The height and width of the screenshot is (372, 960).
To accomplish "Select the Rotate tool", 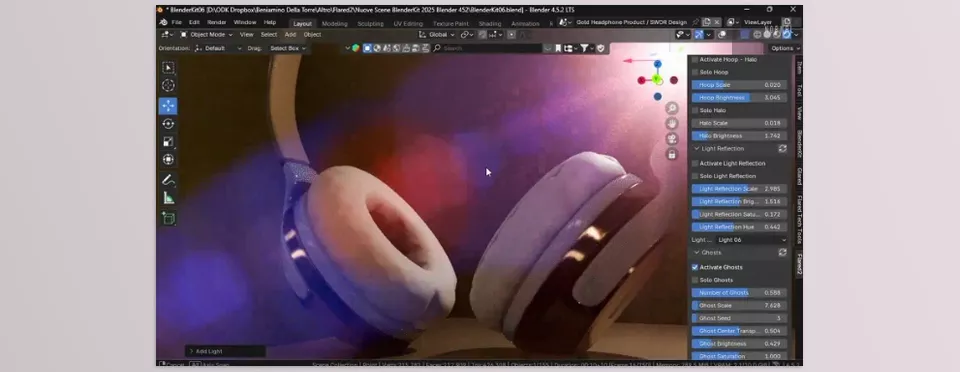I will click(x=168, y=124).
